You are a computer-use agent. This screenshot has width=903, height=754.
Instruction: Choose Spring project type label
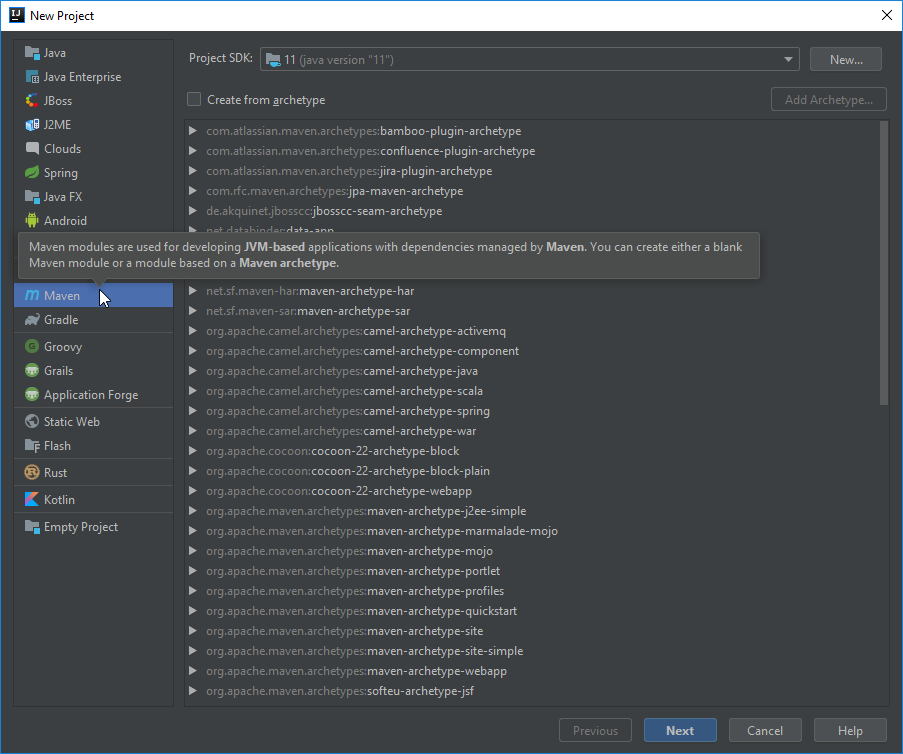click(x=60, y=173)
